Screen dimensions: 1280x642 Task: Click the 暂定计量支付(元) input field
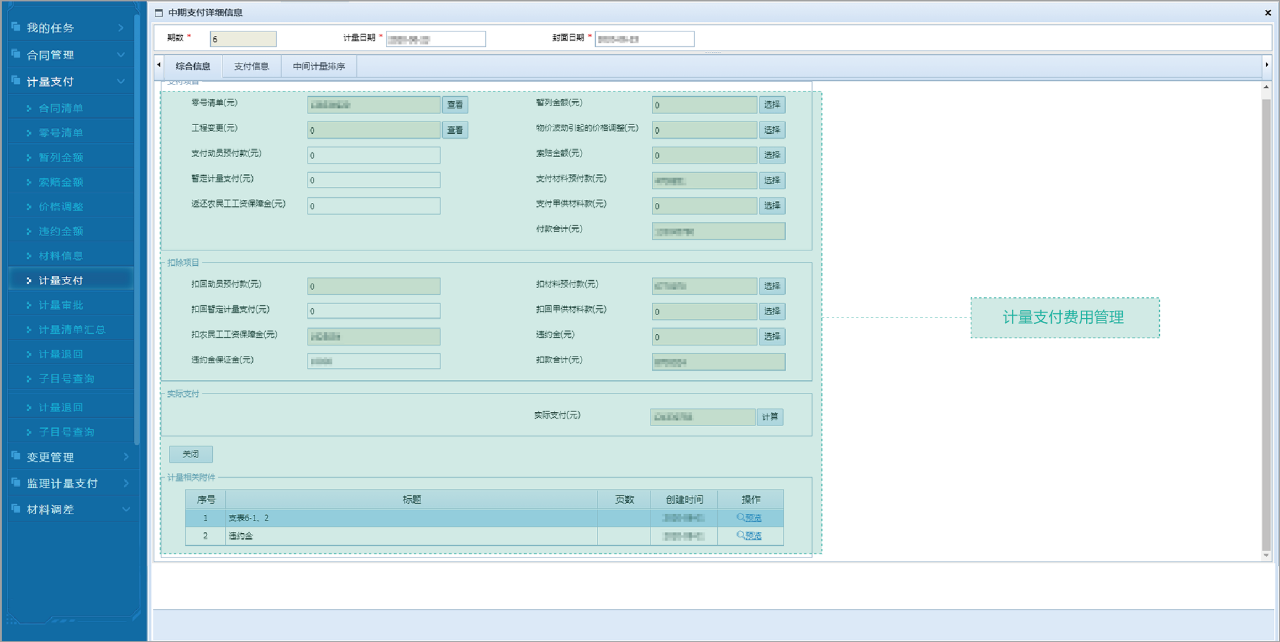coord(374,180)
